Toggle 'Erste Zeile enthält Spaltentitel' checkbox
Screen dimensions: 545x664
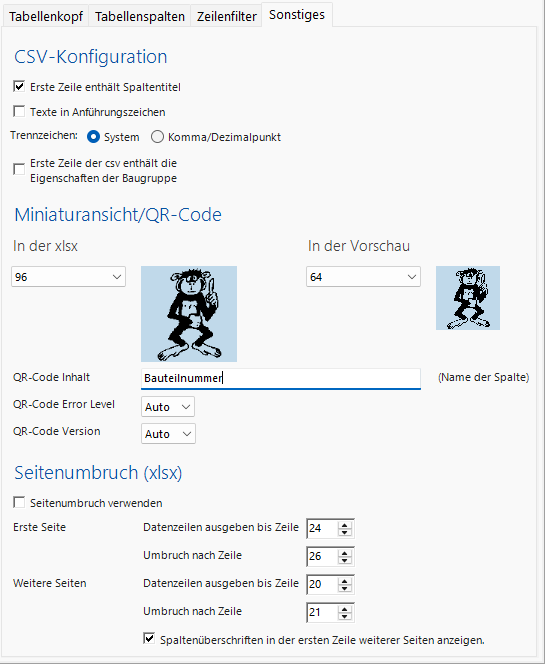click(x=19, y=87)
